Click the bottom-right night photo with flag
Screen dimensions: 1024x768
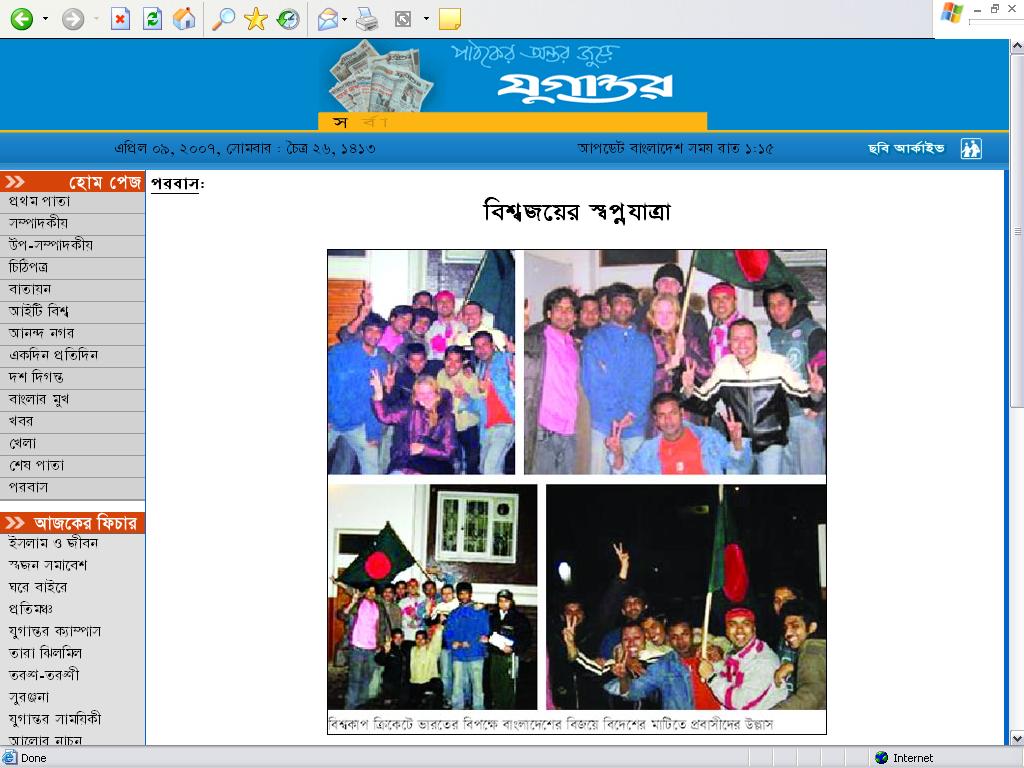pos(686,597)
